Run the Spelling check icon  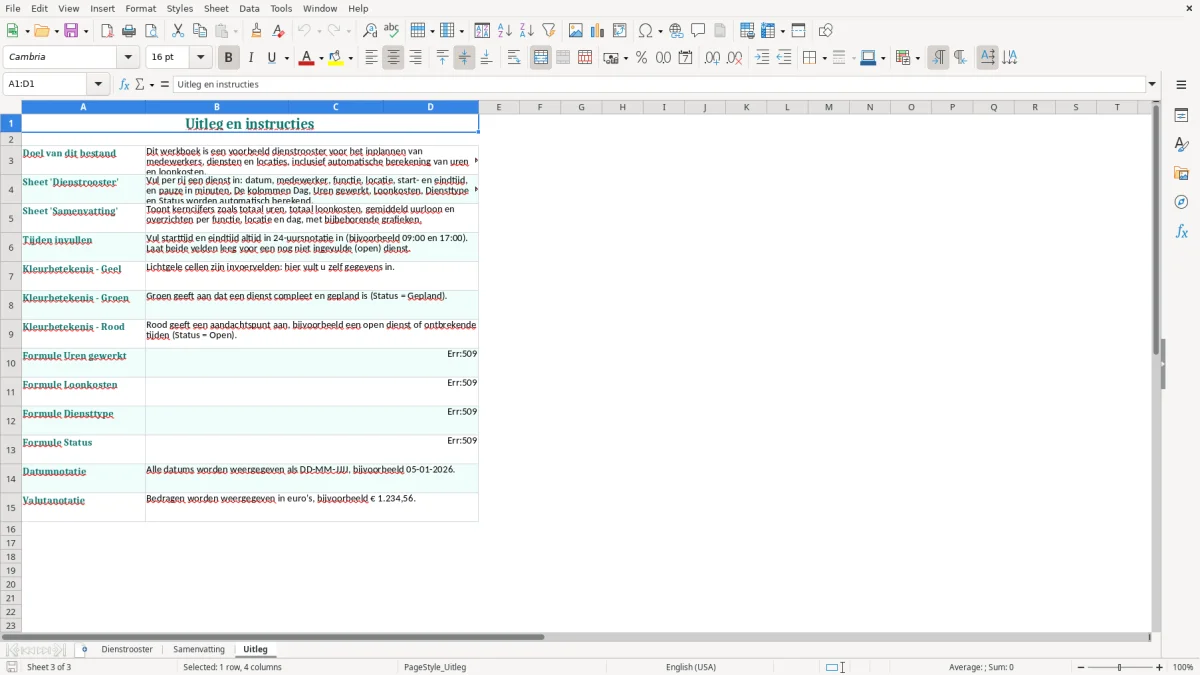click(392, 31)
